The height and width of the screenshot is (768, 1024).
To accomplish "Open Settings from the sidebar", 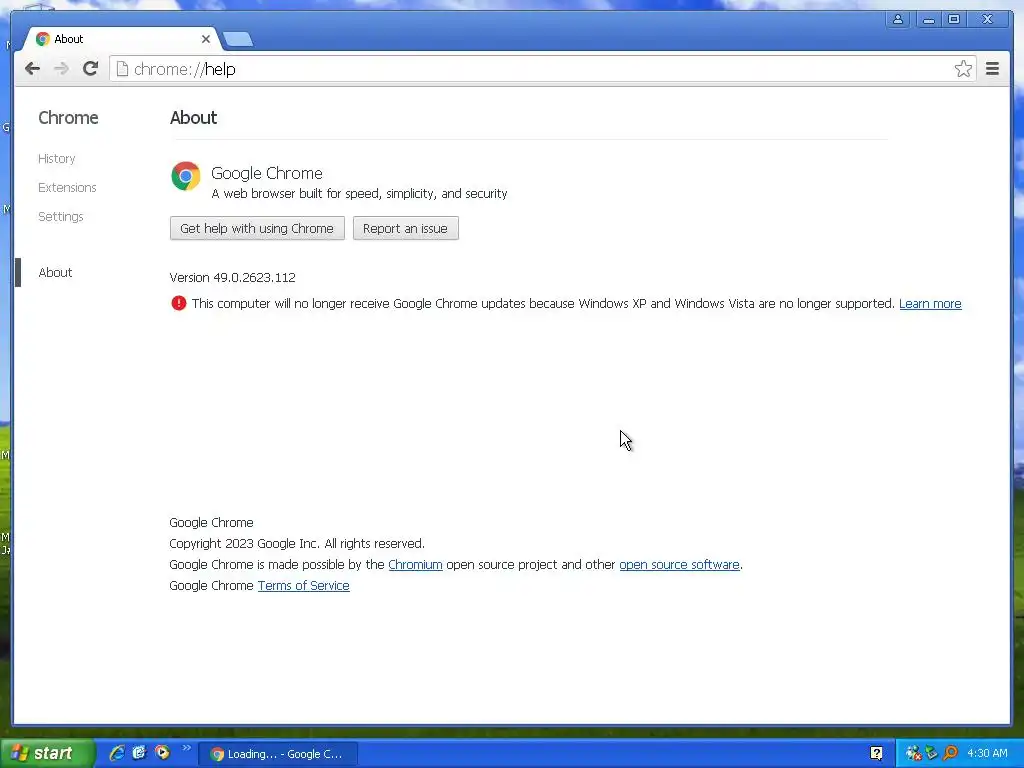I will pos(61,216).
